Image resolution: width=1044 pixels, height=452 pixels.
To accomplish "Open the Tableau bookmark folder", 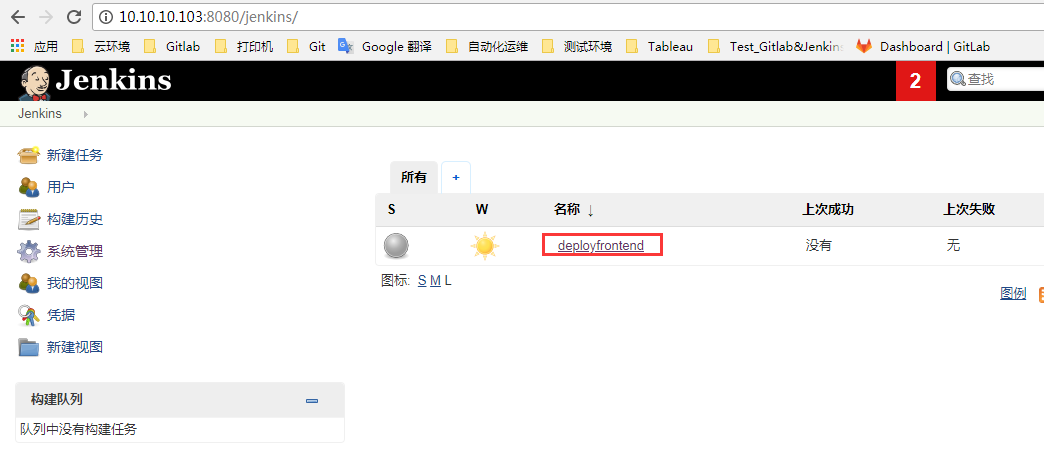I will [660, 47].
